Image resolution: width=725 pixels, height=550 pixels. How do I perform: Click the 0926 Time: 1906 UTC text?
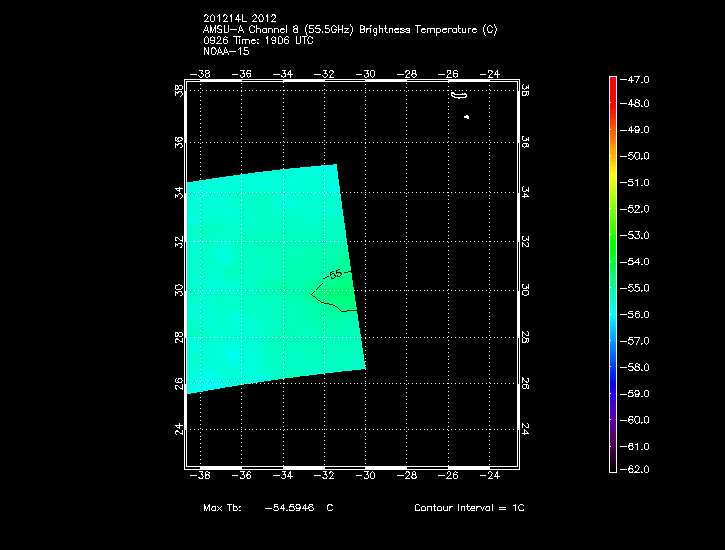click(257, 40)
